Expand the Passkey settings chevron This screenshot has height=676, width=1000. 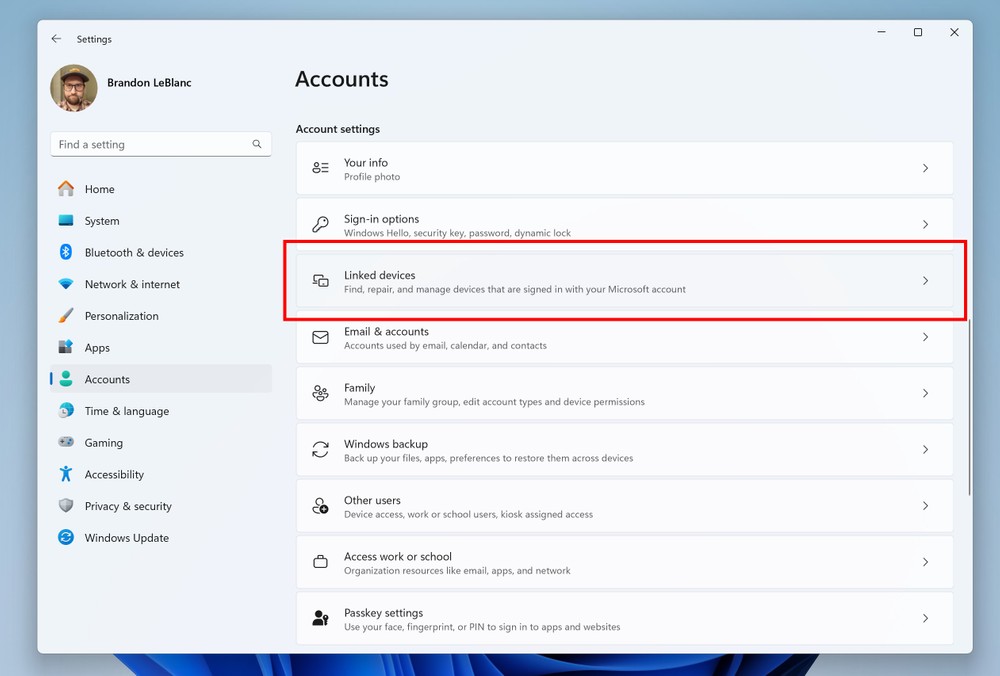point(925,619)
